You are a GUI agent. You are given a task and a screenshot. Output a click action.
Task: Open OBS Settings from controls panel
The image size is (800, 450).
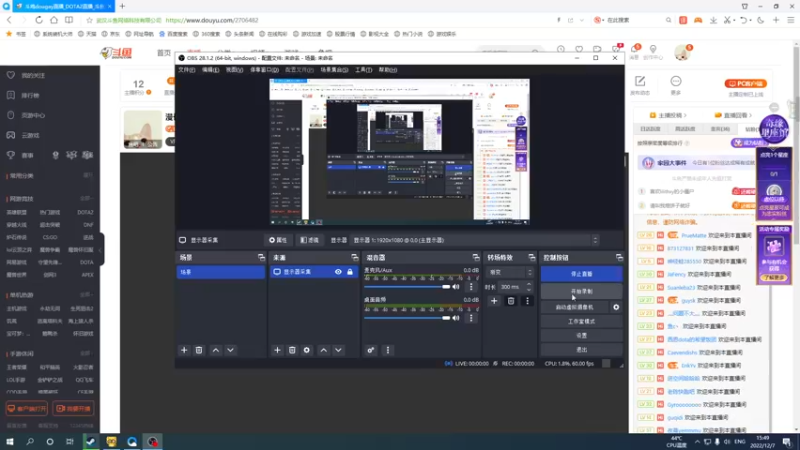pyautogui.click(x=581, y=336)
